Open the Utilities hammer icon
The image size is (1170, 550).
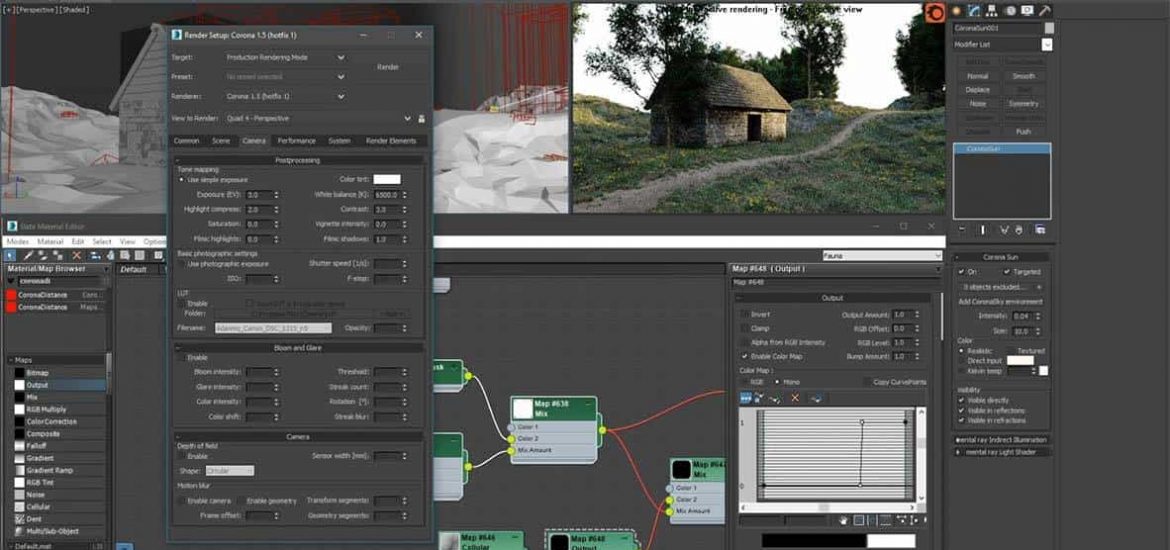(1045, 11)
